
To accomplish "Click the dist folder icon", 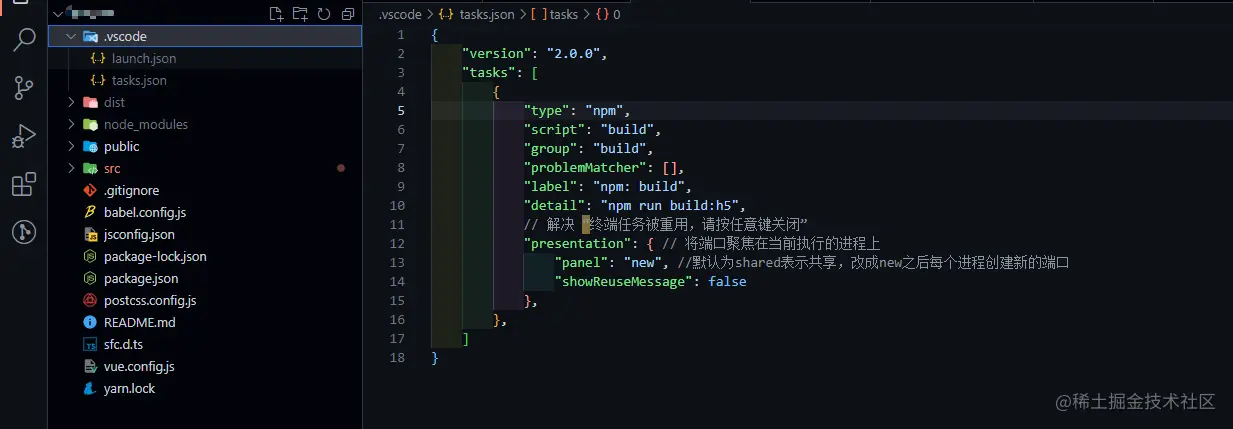I will coord(90,102).
